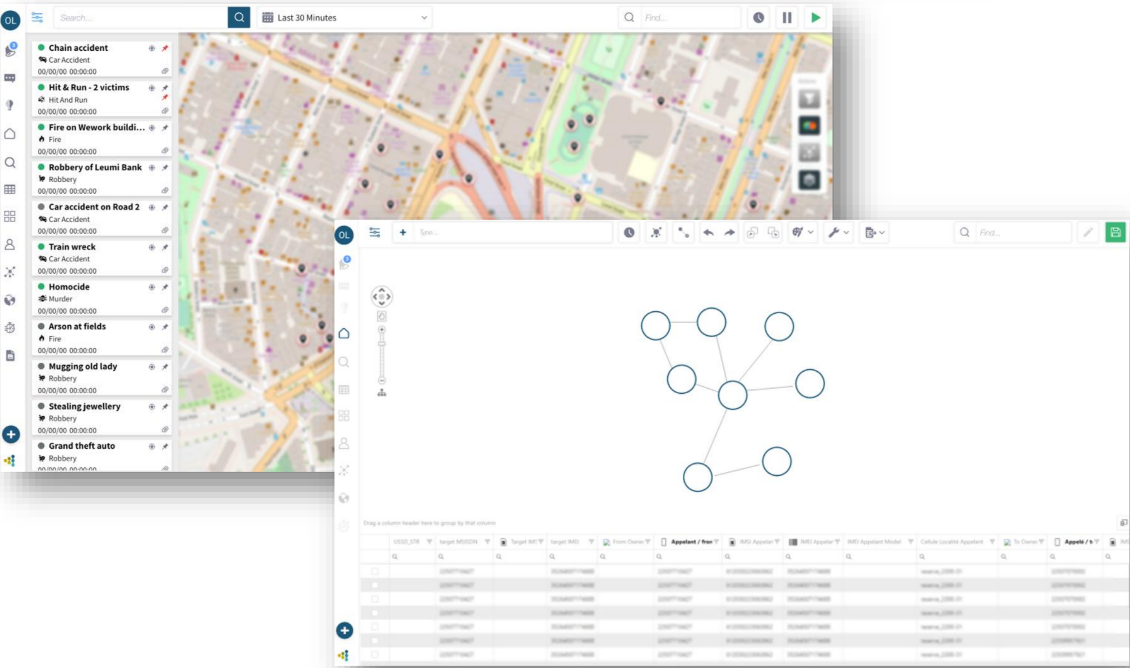Open filter settings icon beside map Search
This screenshot has width=1130, height=668.
37,17
